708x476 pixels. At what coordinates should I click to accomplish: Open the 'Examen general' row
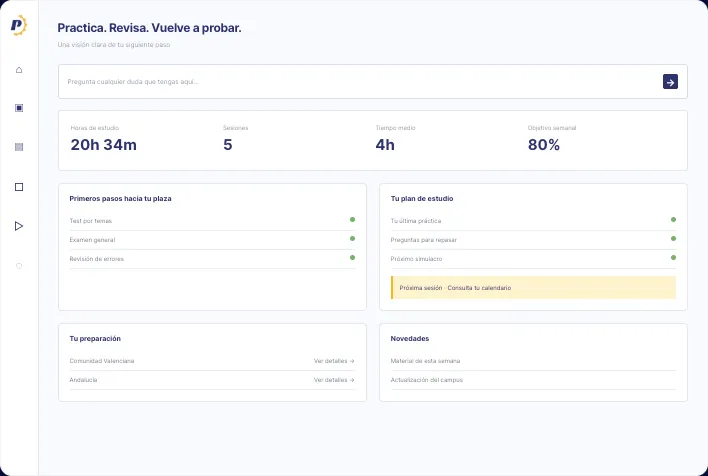click(212, 240)
